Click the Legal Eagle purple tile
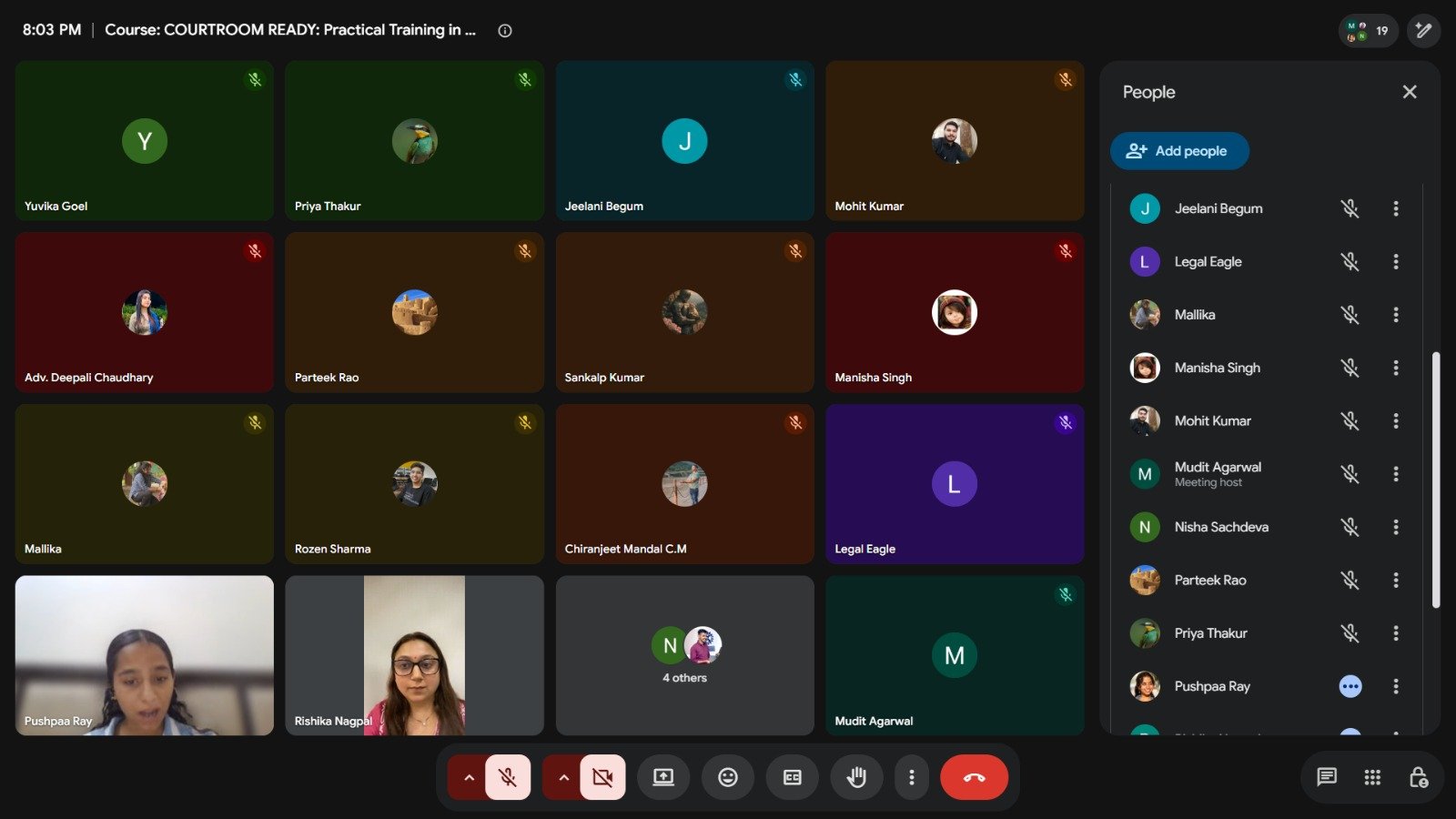This screenshot has width=1456, height=819. (x=955, y=484)
